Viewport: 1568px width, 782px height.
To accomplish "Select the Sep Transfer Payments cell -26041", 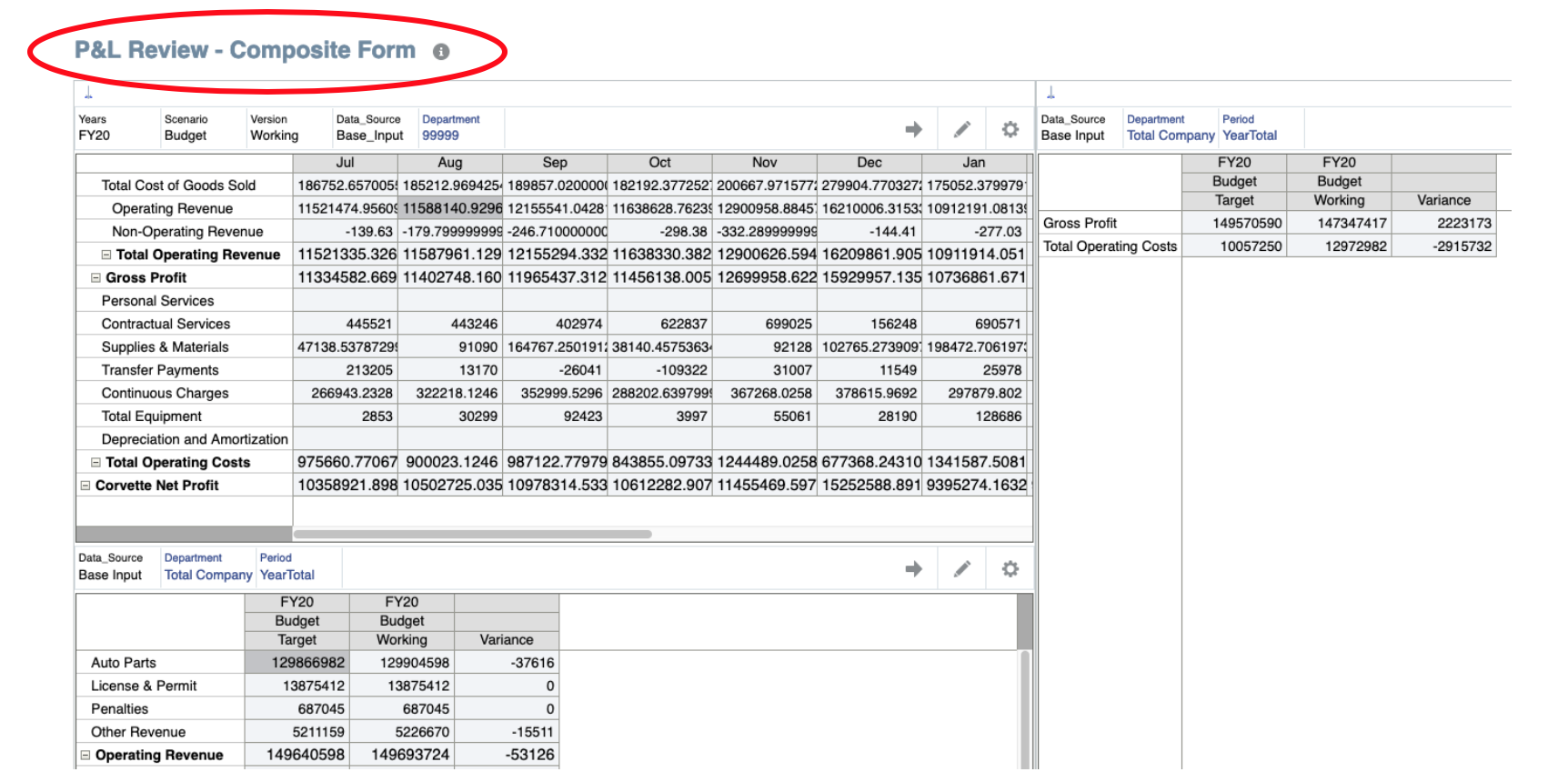I will [x=555, y=370].
